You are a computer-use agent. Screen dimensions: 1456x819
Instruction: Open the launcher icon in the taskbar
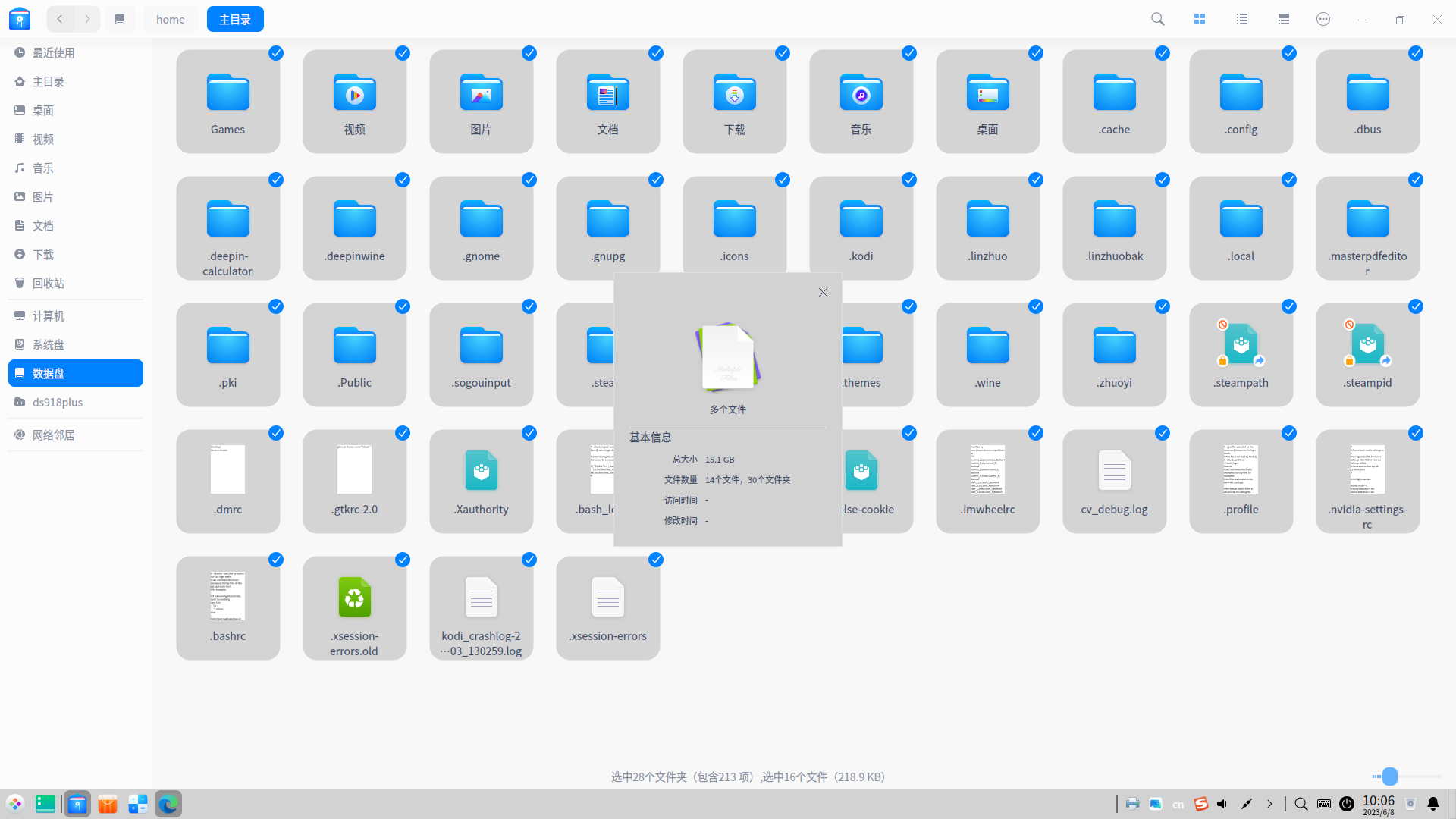(15, 804)
